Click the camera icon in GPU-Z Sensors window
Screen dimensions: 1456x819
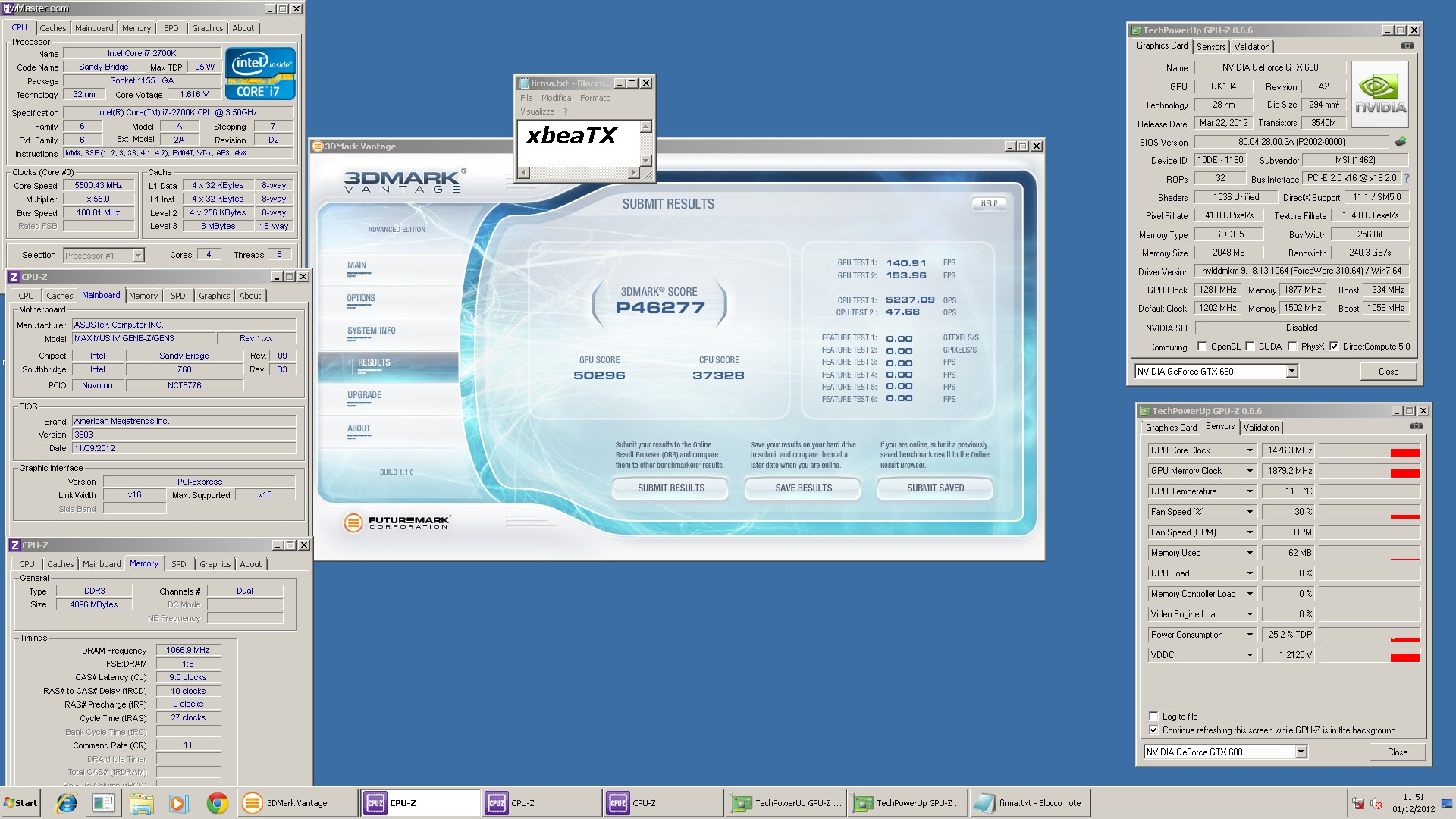click(1416, 426)
